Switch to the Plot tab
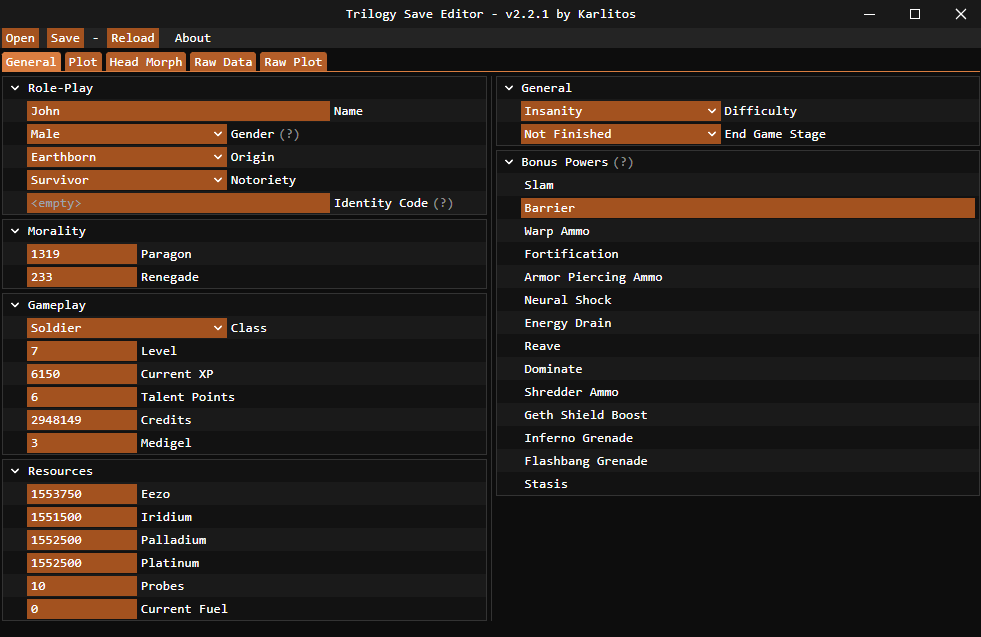This screenshot has height=637, width=981. coord(83,62)
